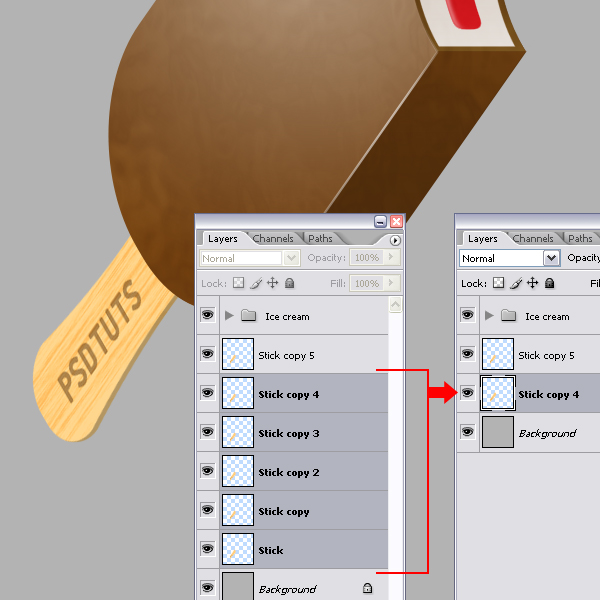600x600 pixels.
Task: Open the Opacity slider arrow in left panel
Action: pos(391,257)
